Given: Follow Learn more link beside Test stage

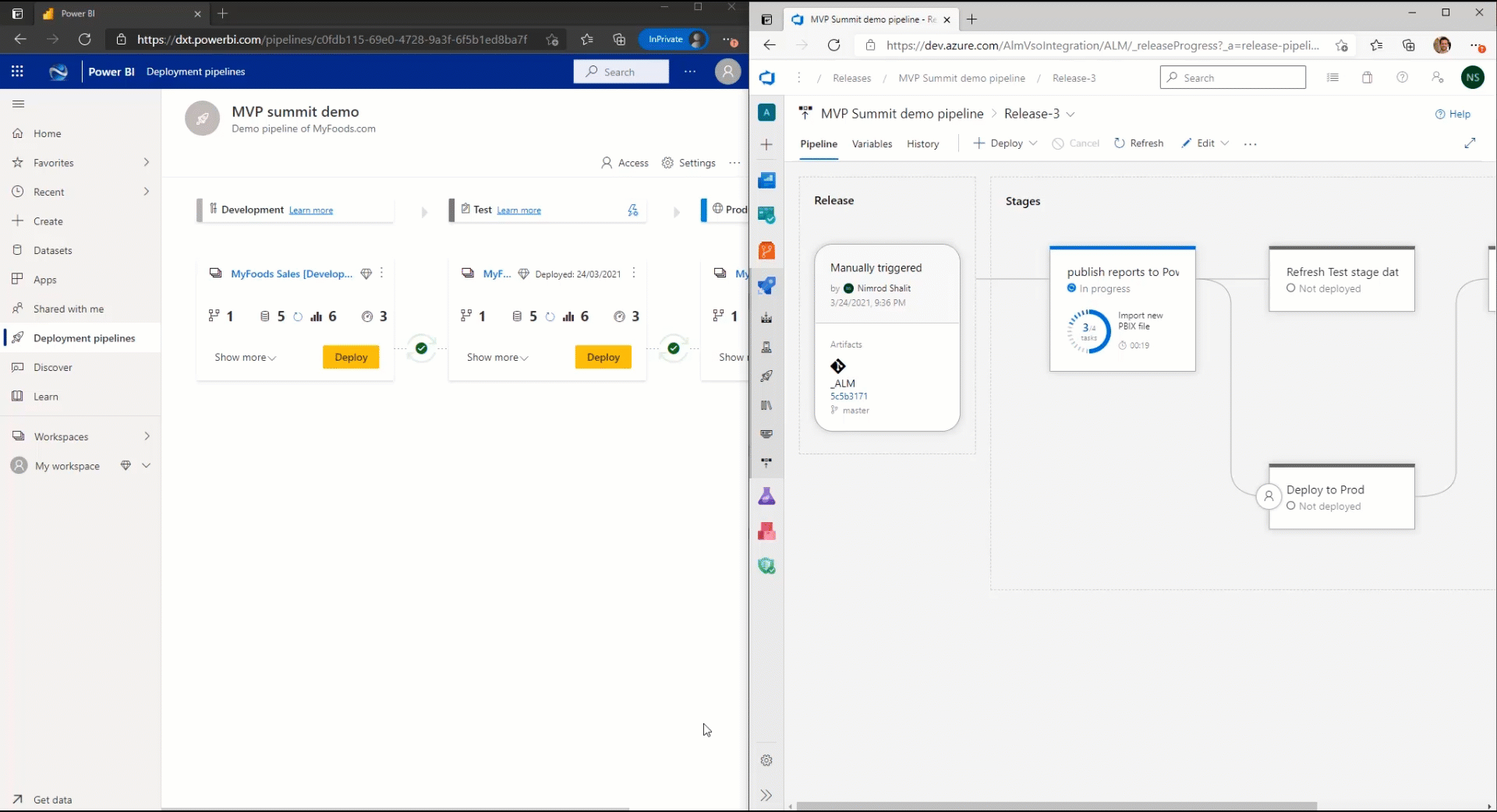Looking at the screenshot, I should tap(518, 210).
